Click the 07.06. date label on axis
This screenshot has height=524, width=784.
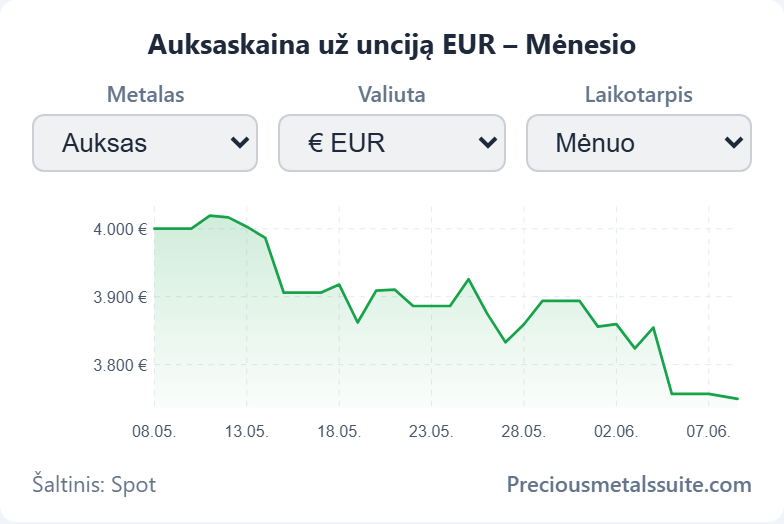(708, 431)
